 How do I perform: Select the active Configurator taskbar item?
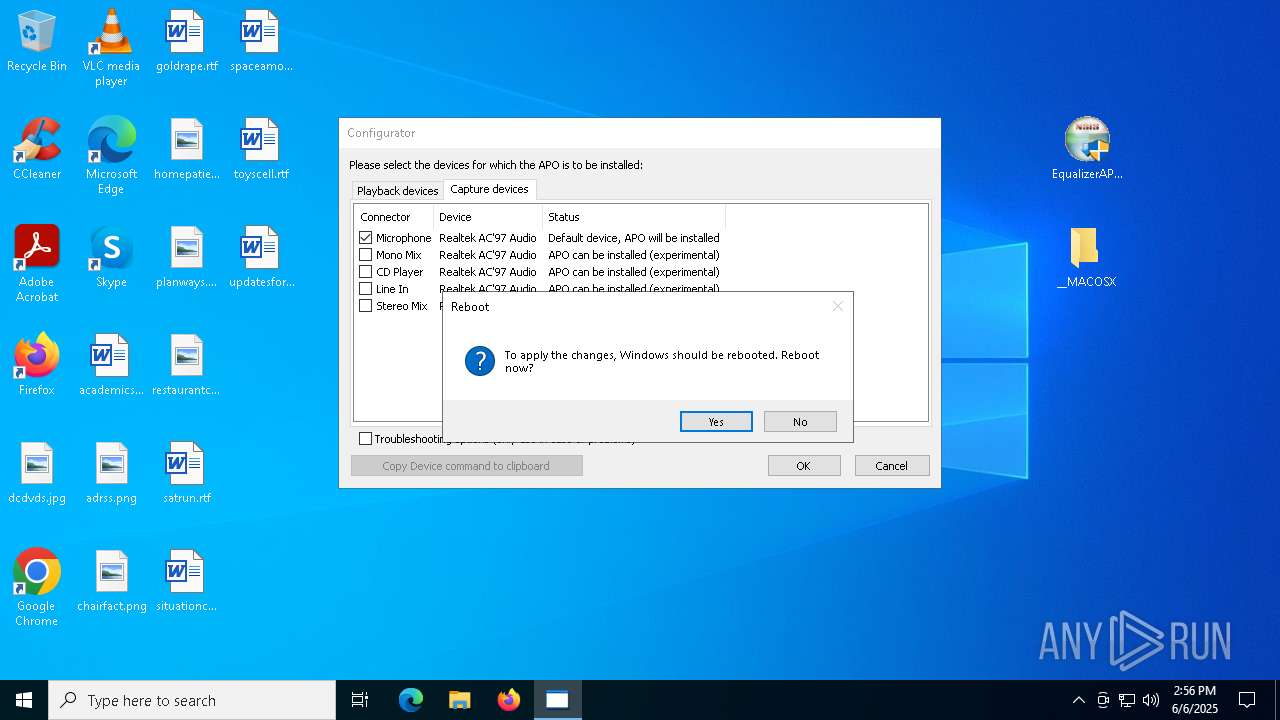(x=558, y=700)
